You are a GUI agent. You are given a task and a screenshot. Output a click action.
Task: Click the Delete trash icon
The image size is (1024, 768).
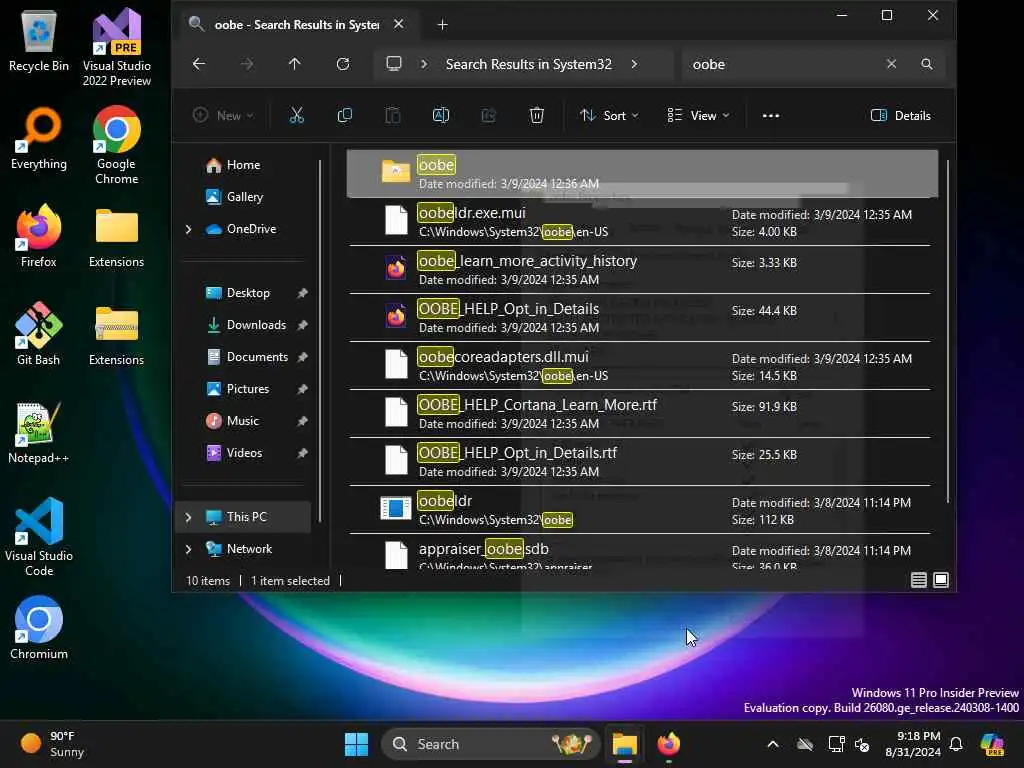(537, 116)
